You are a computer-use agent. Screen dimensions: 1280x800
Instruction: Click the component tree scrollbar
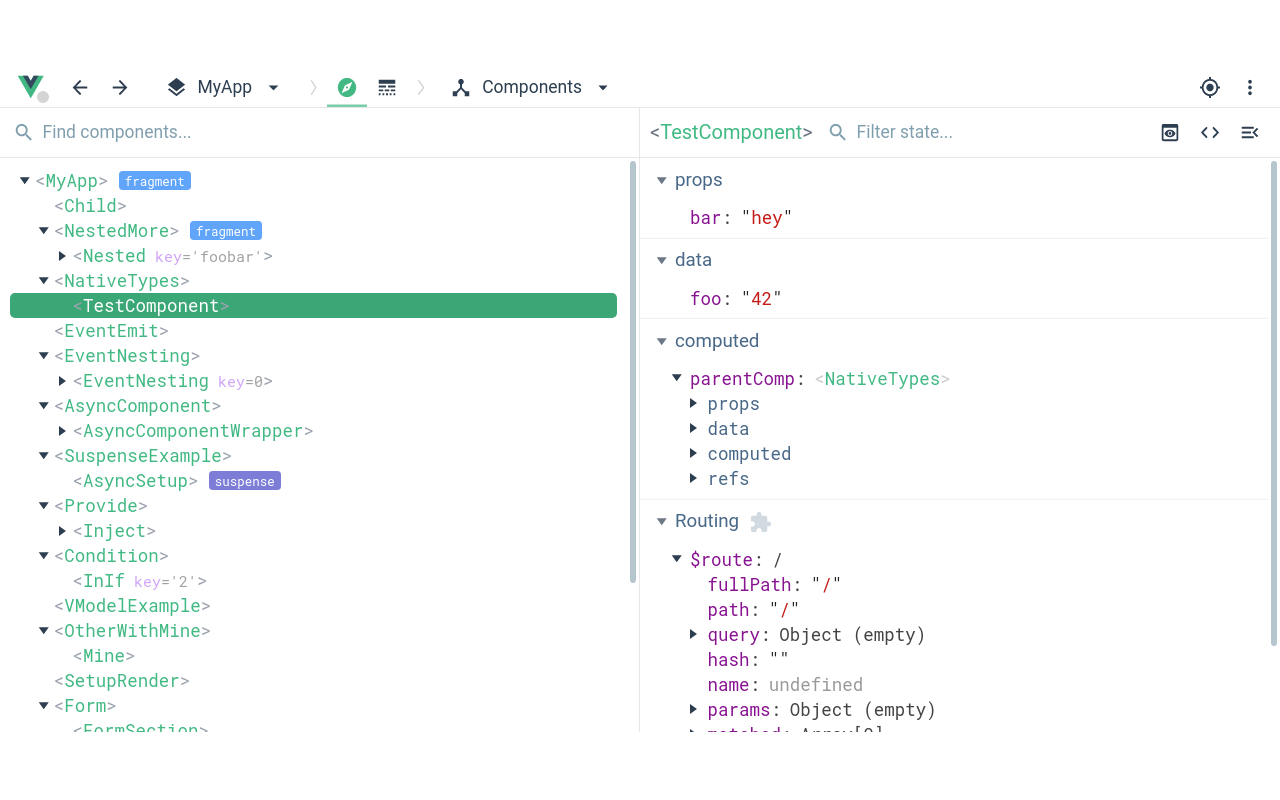(x=633, y=372)
